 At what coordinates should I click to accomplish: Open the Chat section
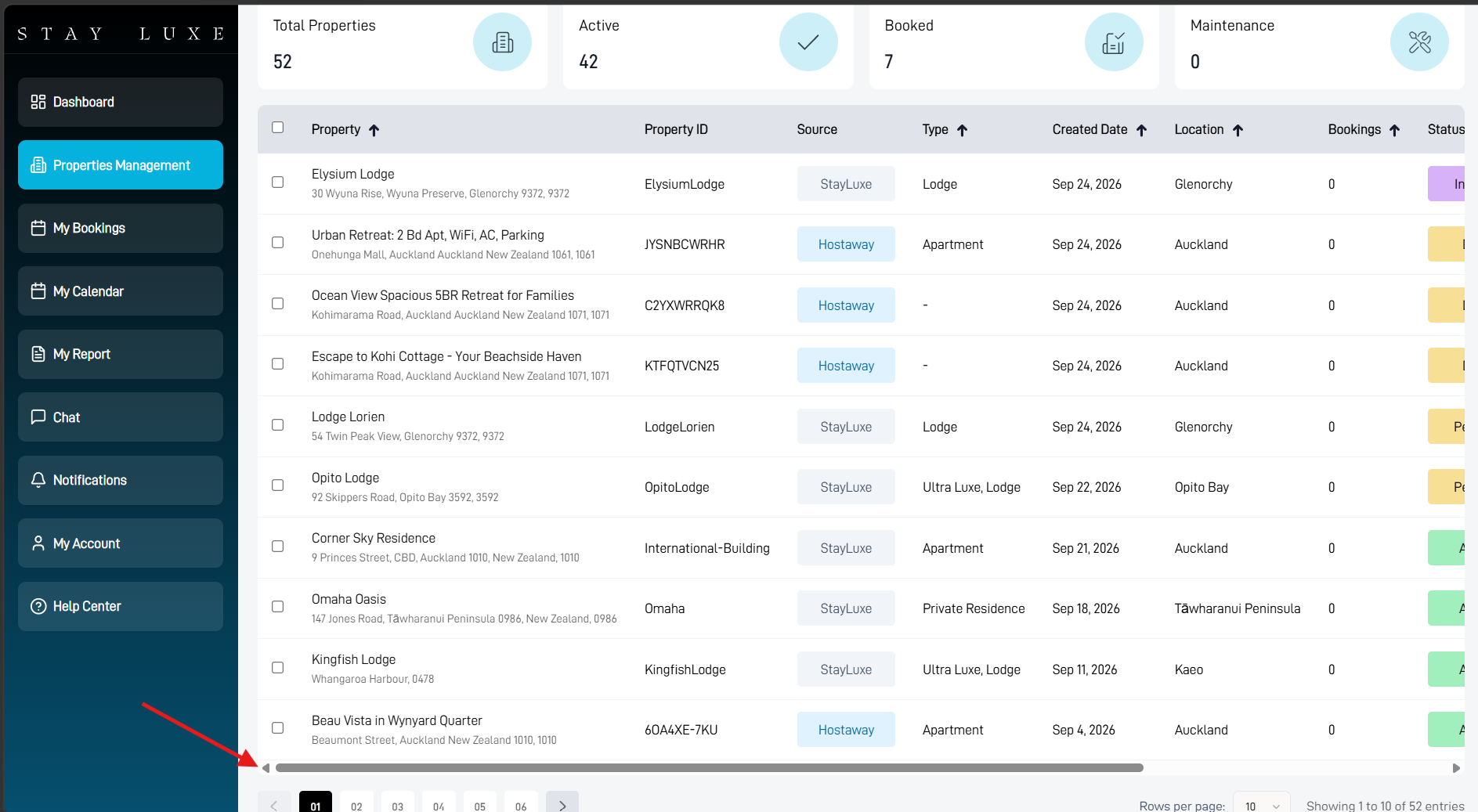pyautogui.click(x=121, y=417)
